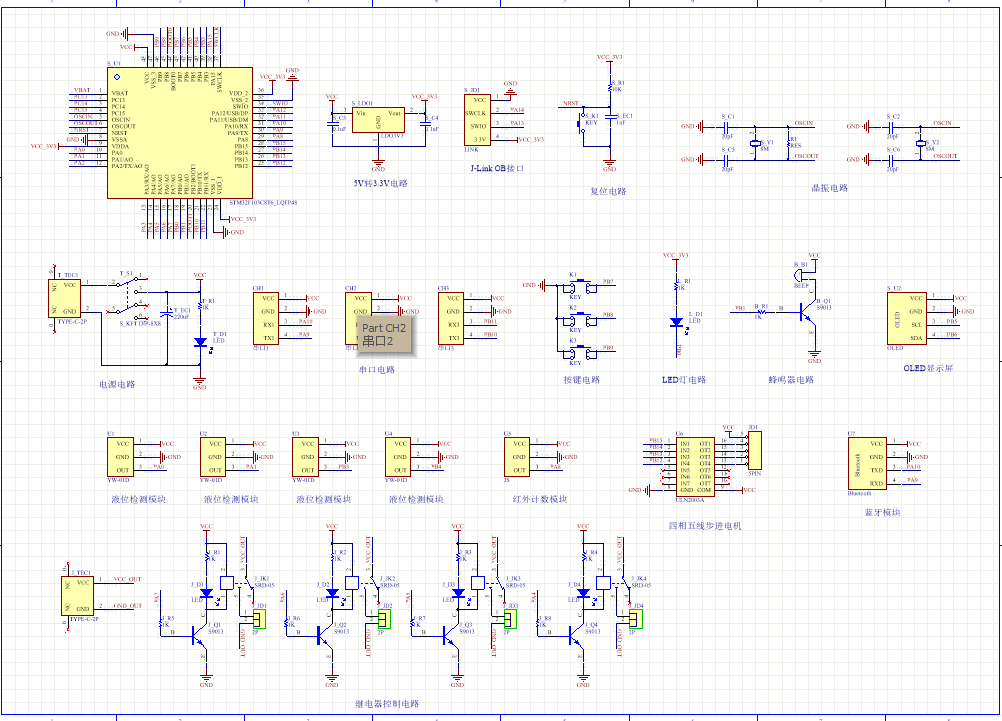Click the 5V转3.3V电路 caption text
The width and height of the screenshot is (1002, 721).
click(381, 184)
